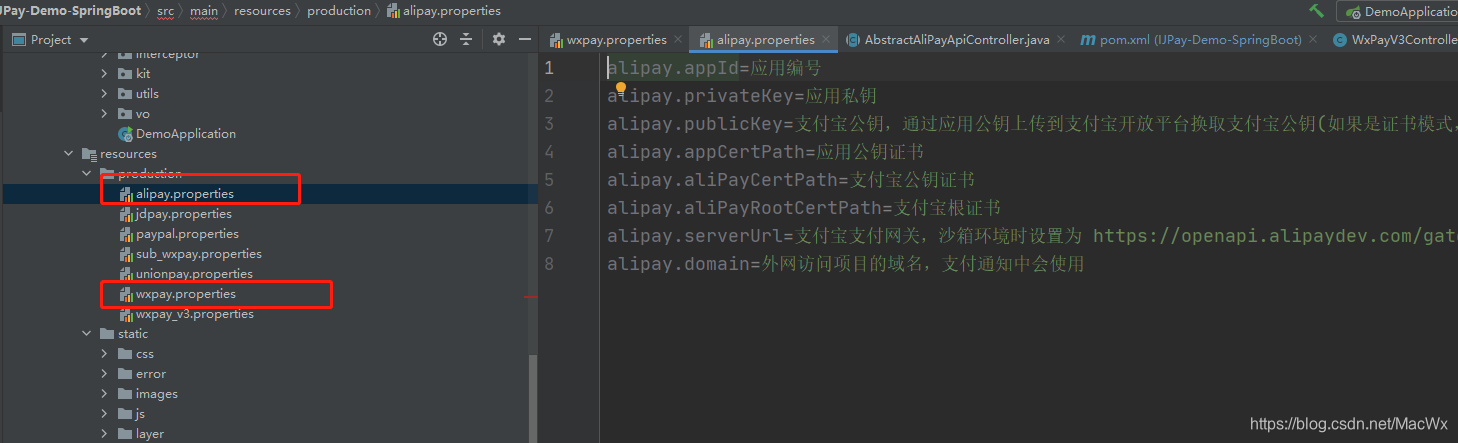
Task: Expand the vo folder arrow
Action: tap(105, 114)
